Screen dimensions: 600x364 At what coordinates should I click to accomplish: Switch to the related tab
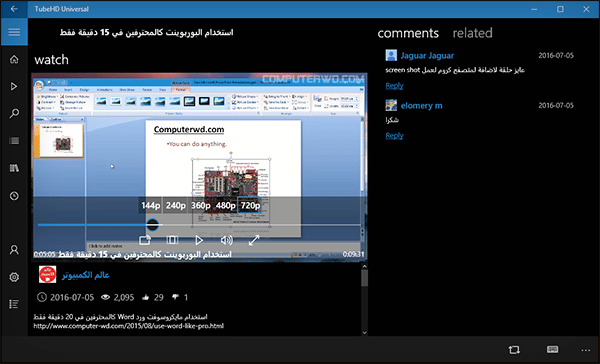pyautogui.click(x=473, y=33)
